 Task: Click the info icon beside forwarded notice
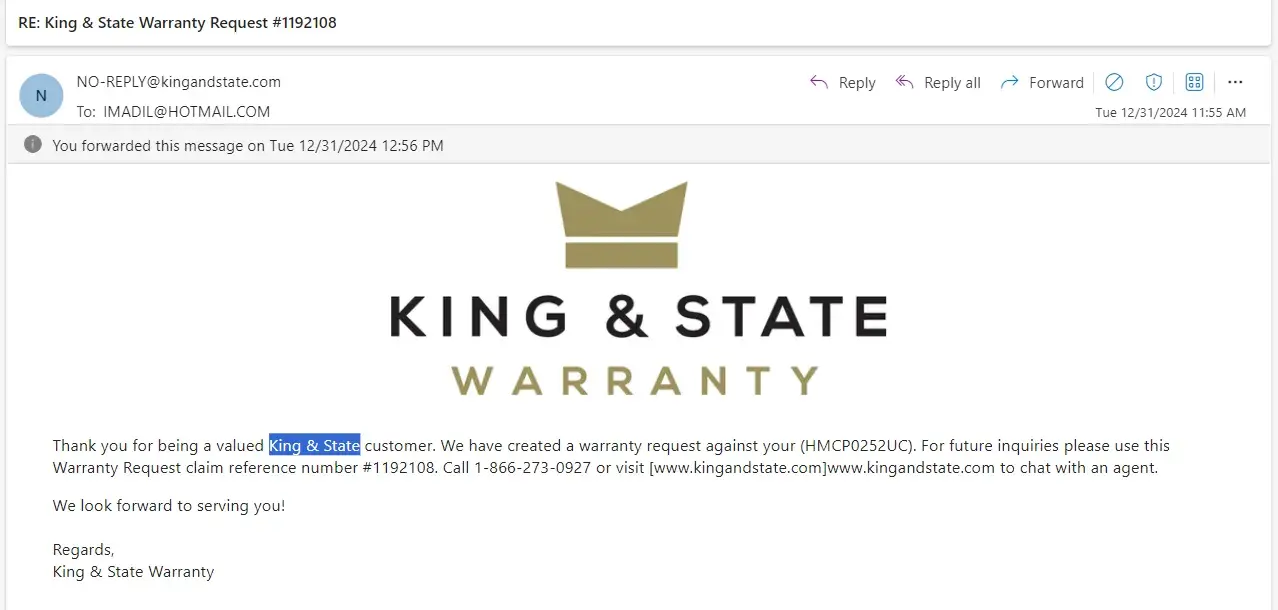point(33,145)
